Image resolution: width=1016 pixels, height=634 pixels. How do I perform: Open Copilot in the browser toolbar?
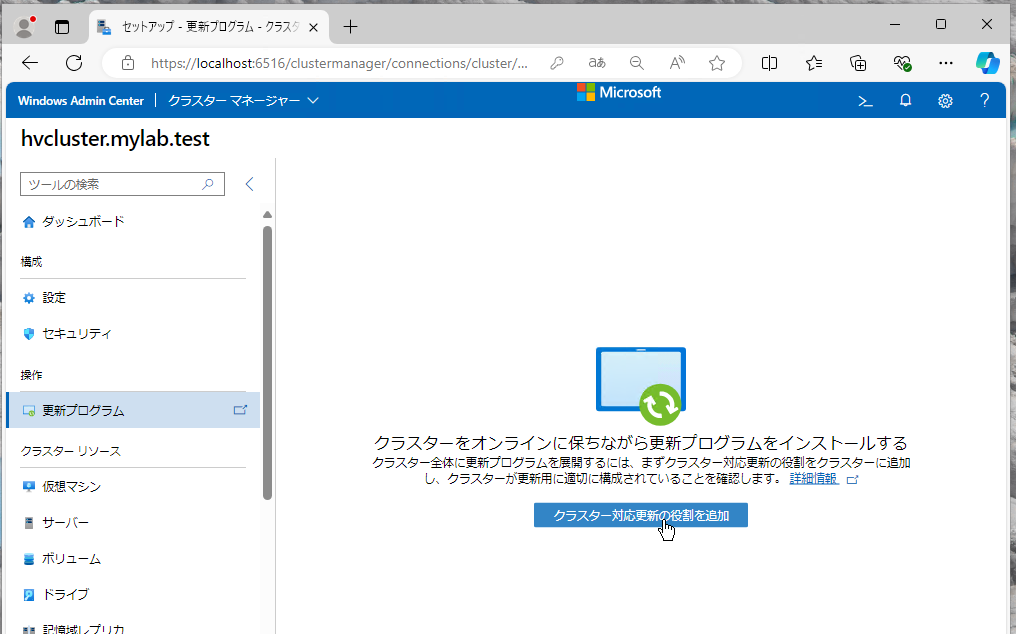point(988,62)
